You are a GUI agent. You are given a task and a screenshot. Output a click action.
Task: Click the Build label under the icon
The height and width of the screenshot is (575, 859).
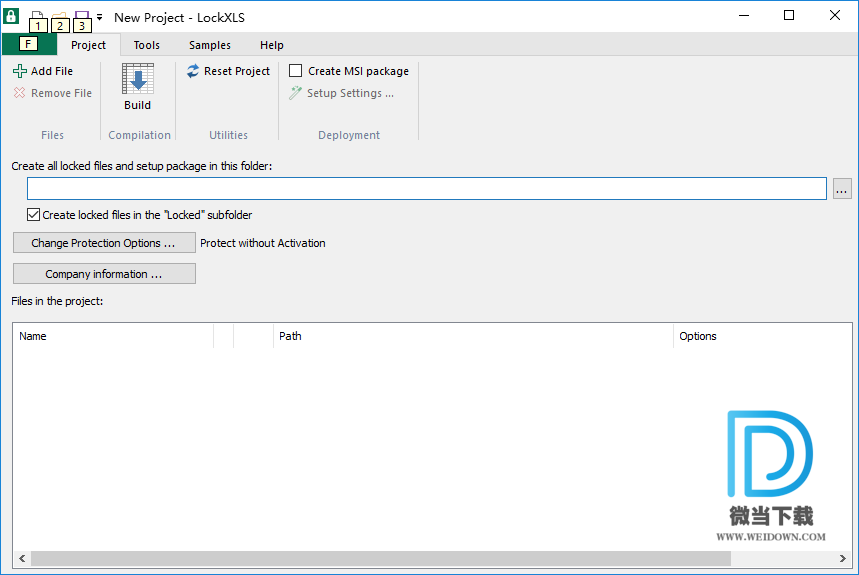pos(138,105)
